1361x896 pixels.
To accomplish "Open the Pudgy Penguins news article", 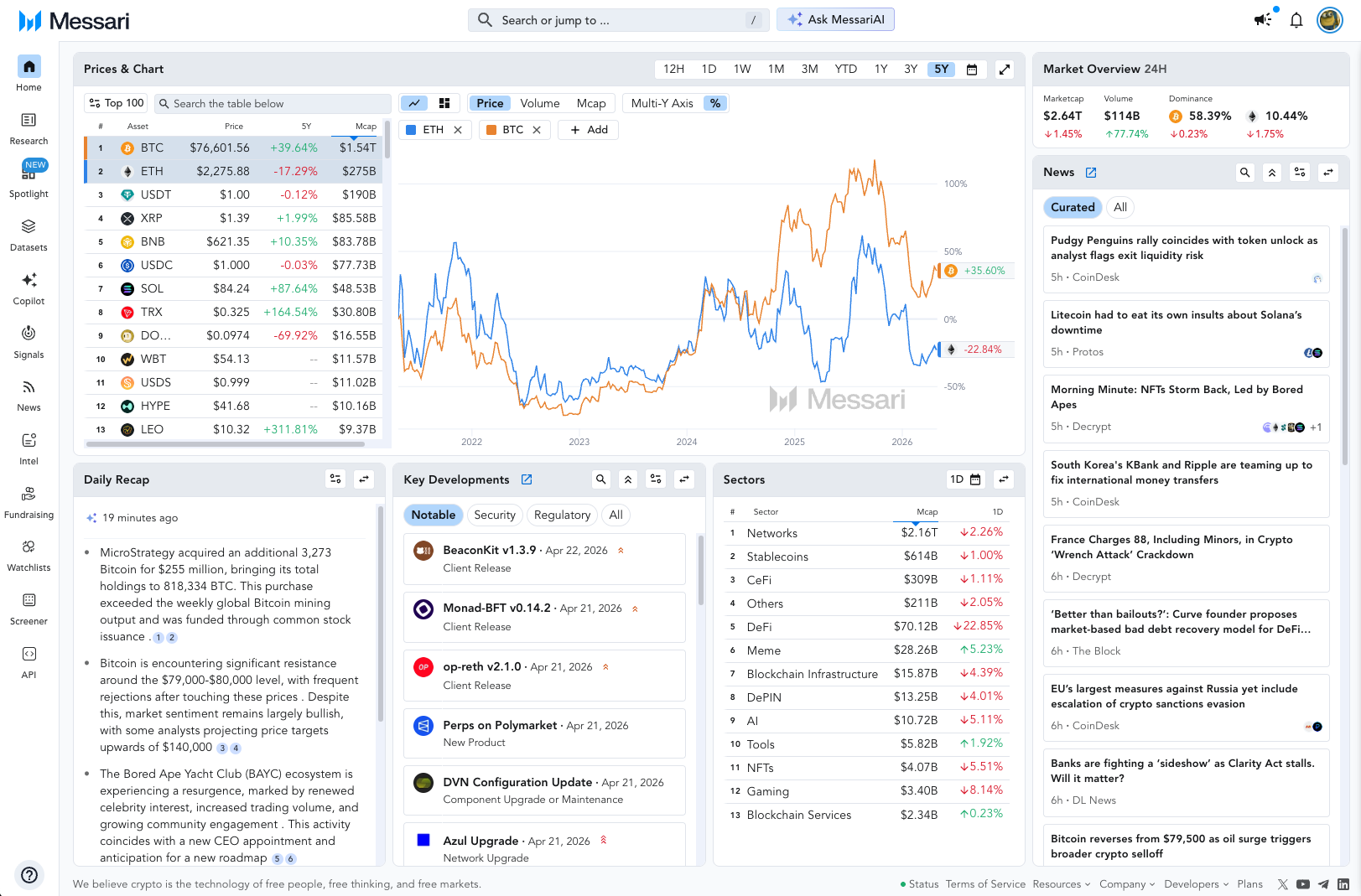I will click(1187, 259).
